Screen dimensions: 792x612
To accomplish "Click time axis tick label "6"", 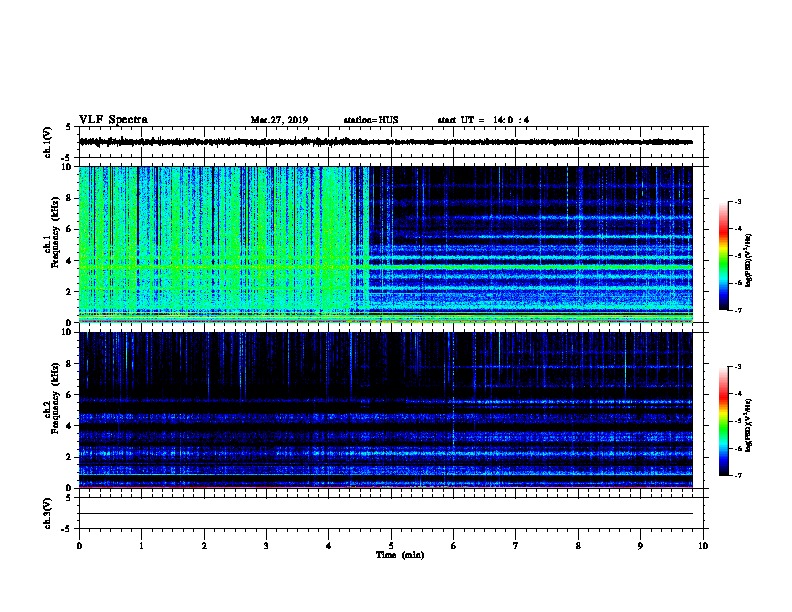I will 454,546.
